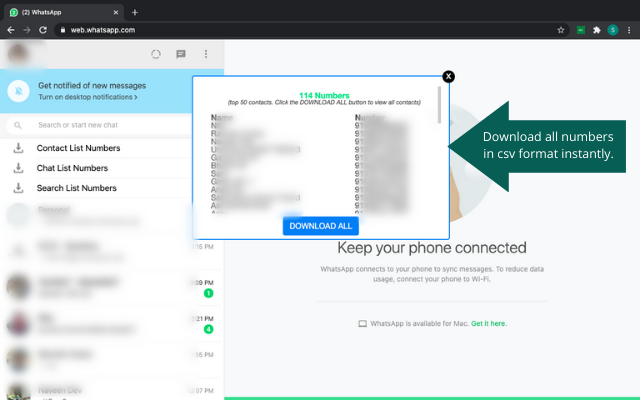This screenshot has width=640, height=400.
Task: Click the muted bell notification icon
Action: (x=18, y=91)
